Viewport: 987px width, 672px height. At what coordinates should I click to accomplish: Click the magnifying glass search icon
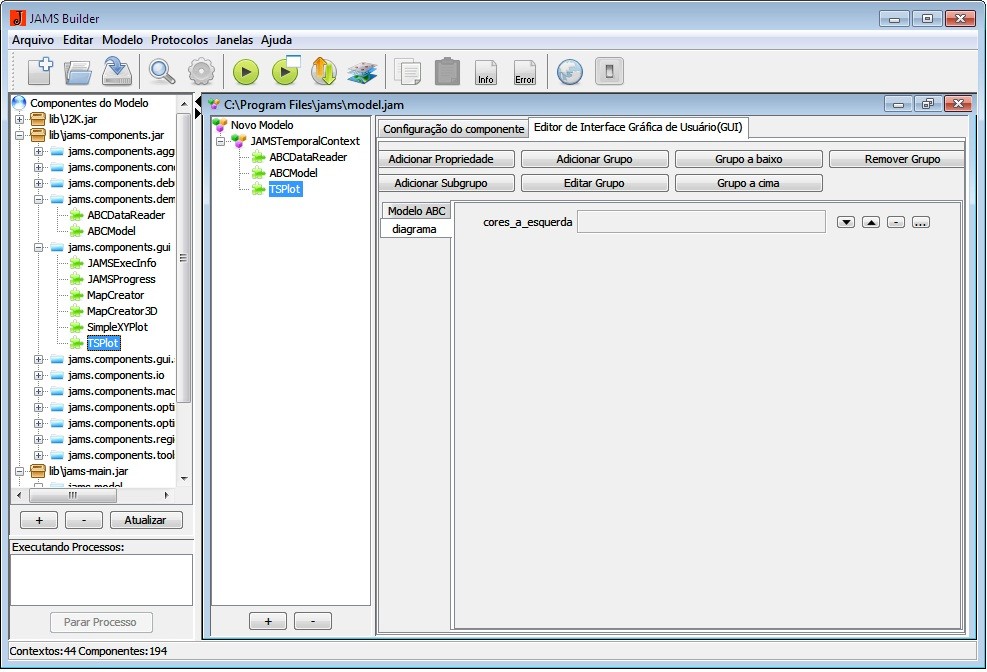[161, 71]
